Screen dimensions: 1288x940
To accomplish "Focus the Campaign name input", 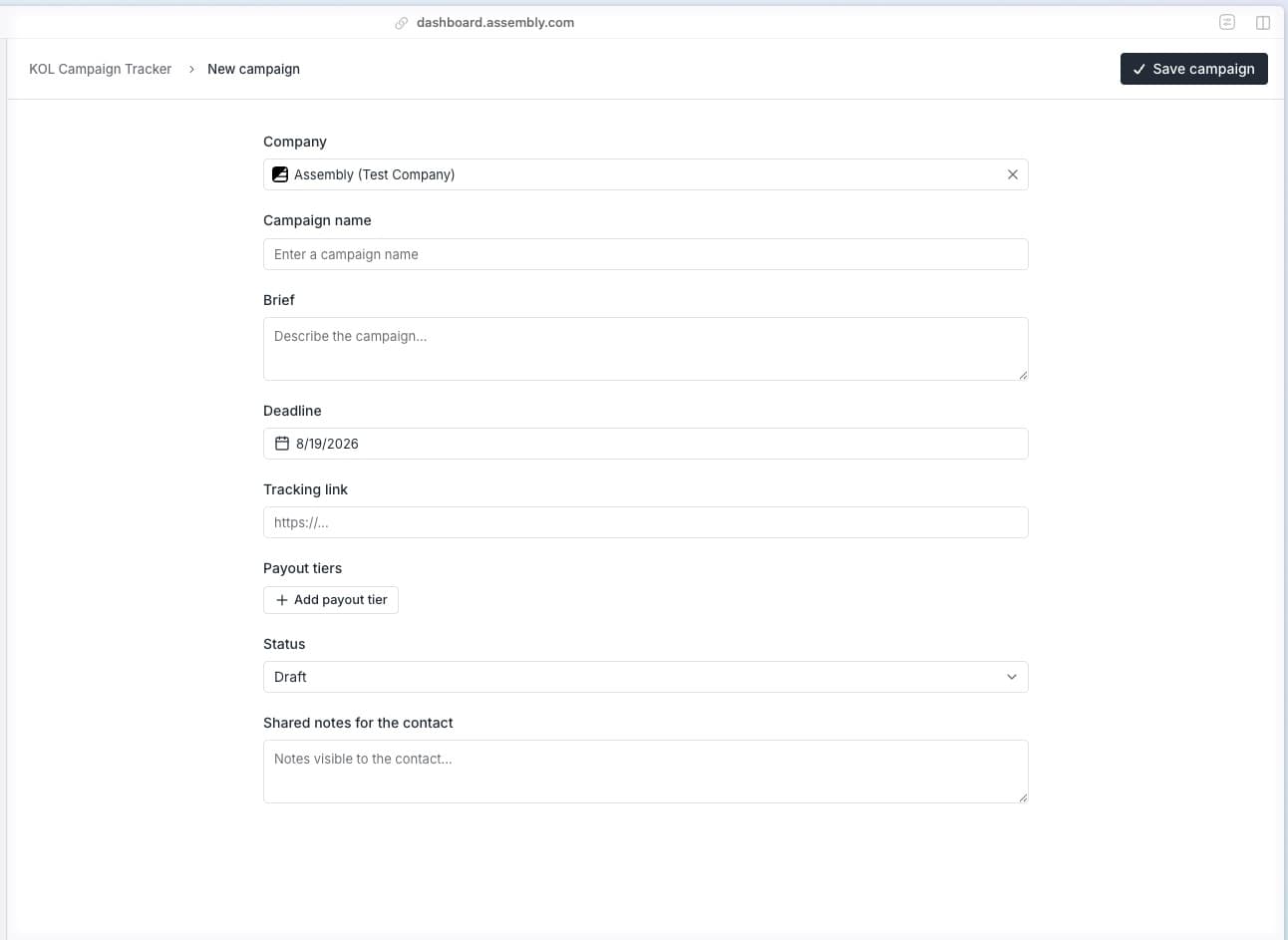I will pos(645,254).
